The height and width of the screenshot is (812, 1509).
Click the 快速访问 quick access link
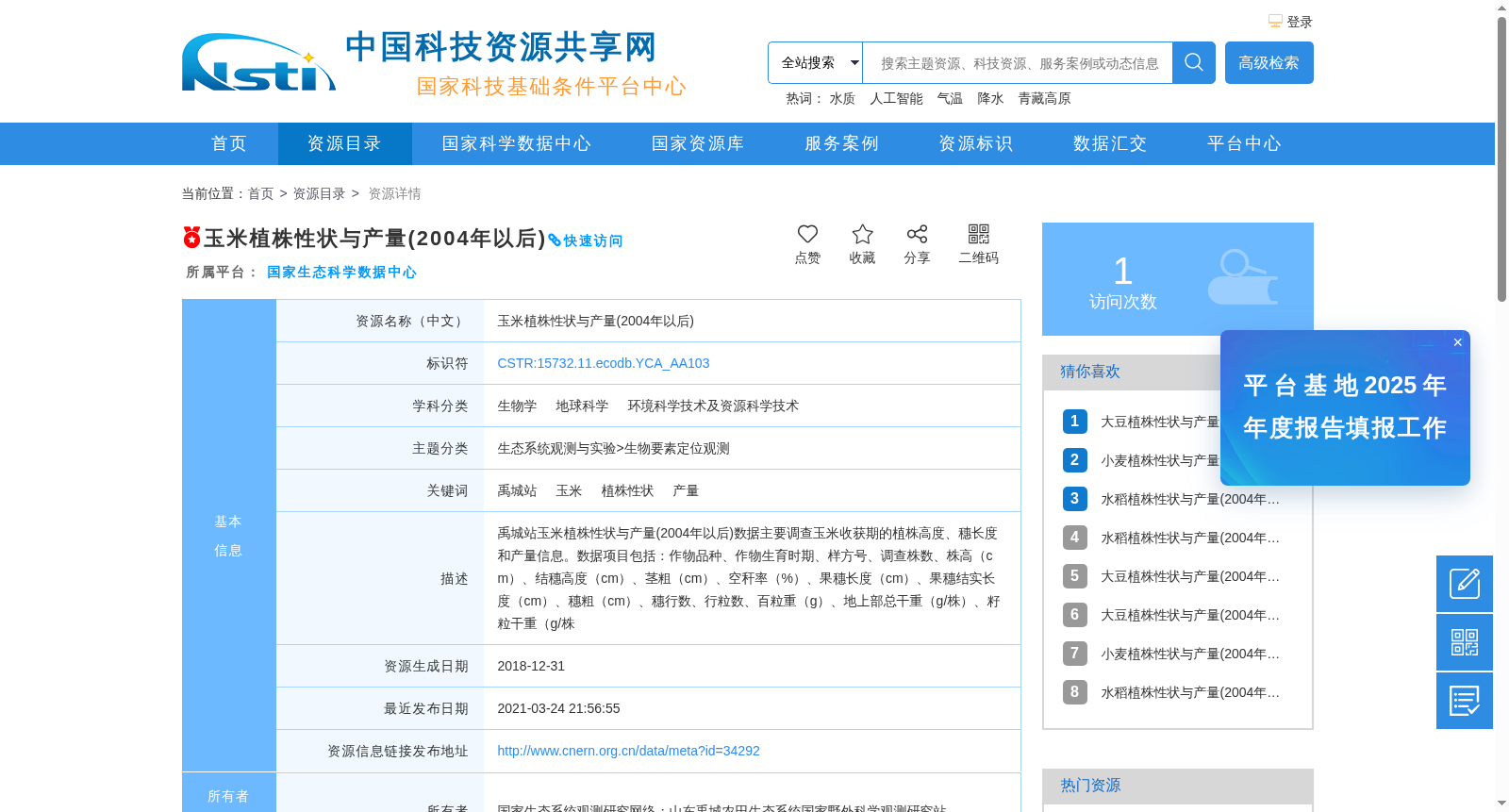(586, 240)
